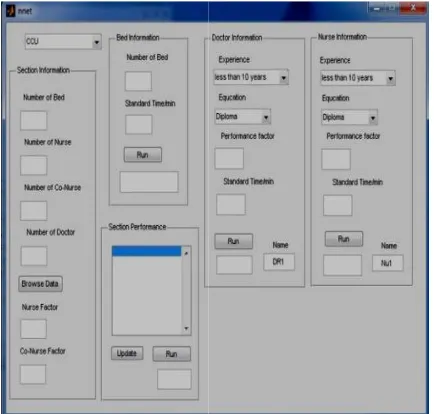Click Run in Nurse Information panel

[x=344, y=239]
